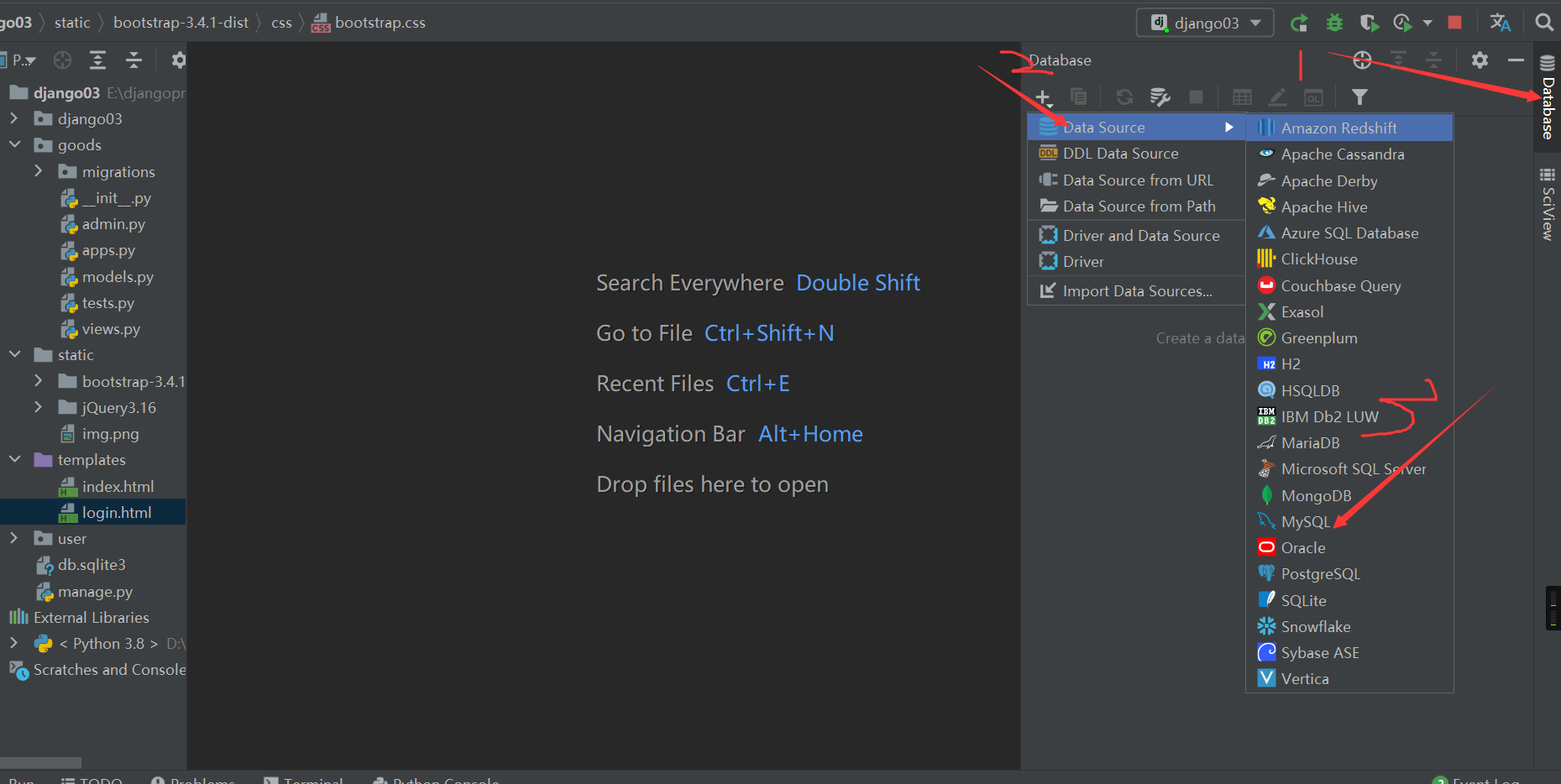Screen dimensions: 1561x784
Task: Click the pencil edit icon in Database toolbar
Action: [1277, 97]
